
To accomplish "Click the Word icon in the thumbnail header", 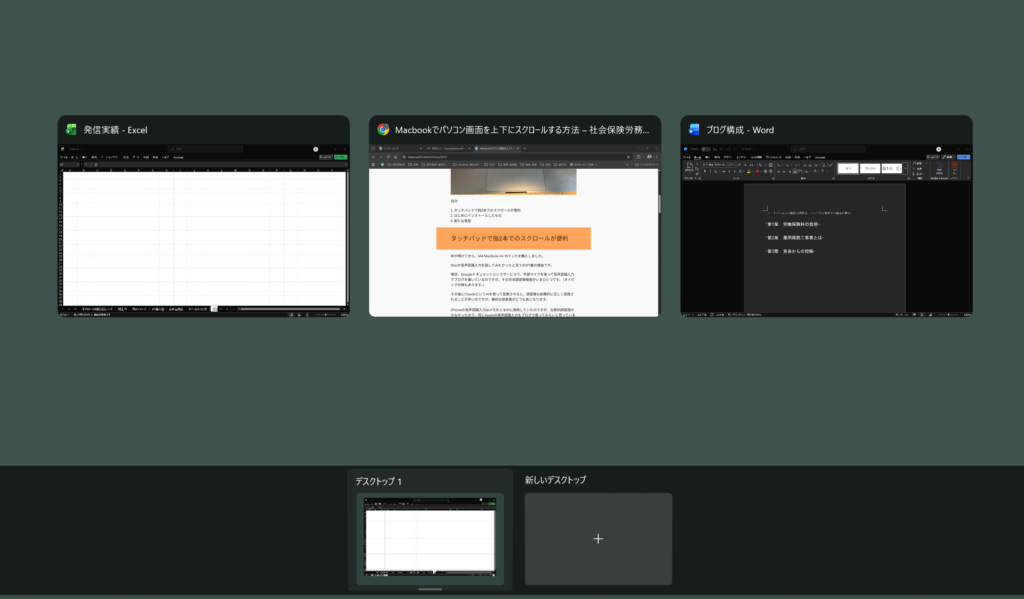I will point(695,130).
